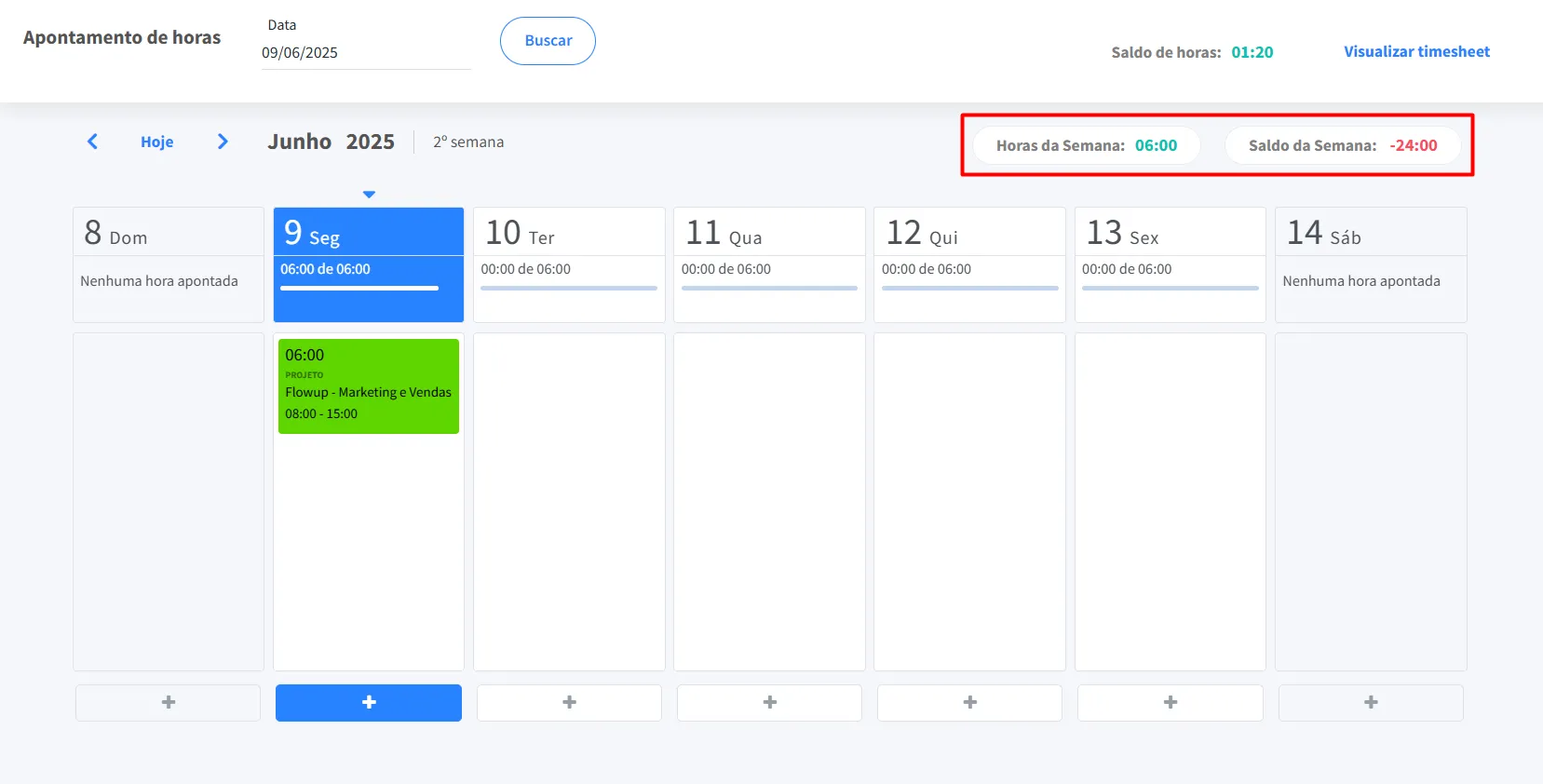The height and width of the screenshot is (784, 1543).
Task: Add hours entry for Tuesday 10
Action: click(x=569, y=703)
